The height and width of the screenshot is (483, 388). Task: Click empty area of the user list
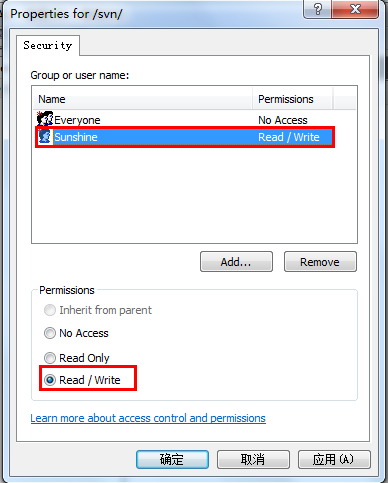pyautogui.click(x=194, y=195)
